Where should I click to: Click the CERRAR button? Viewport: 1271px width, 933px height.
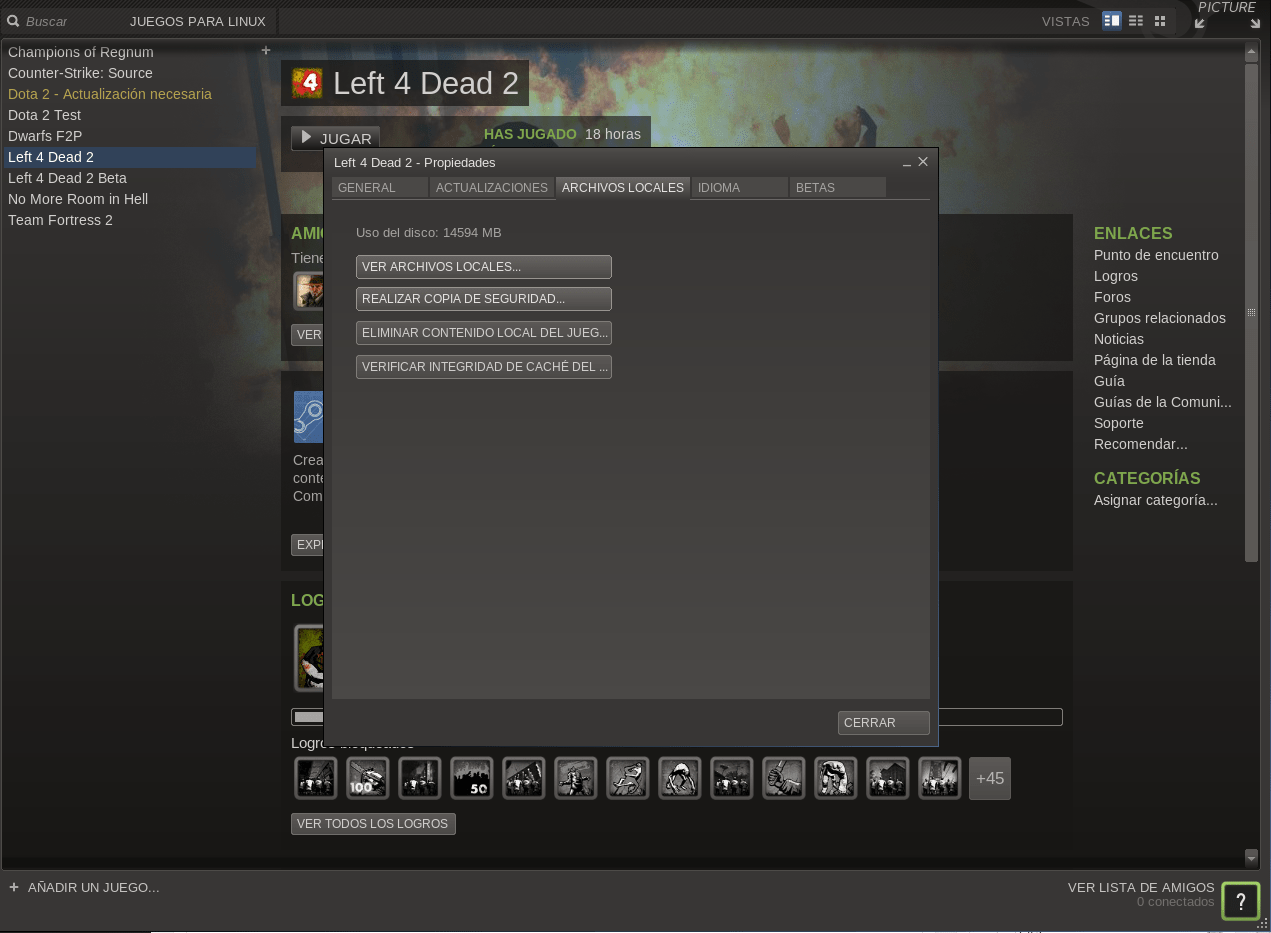884,723
